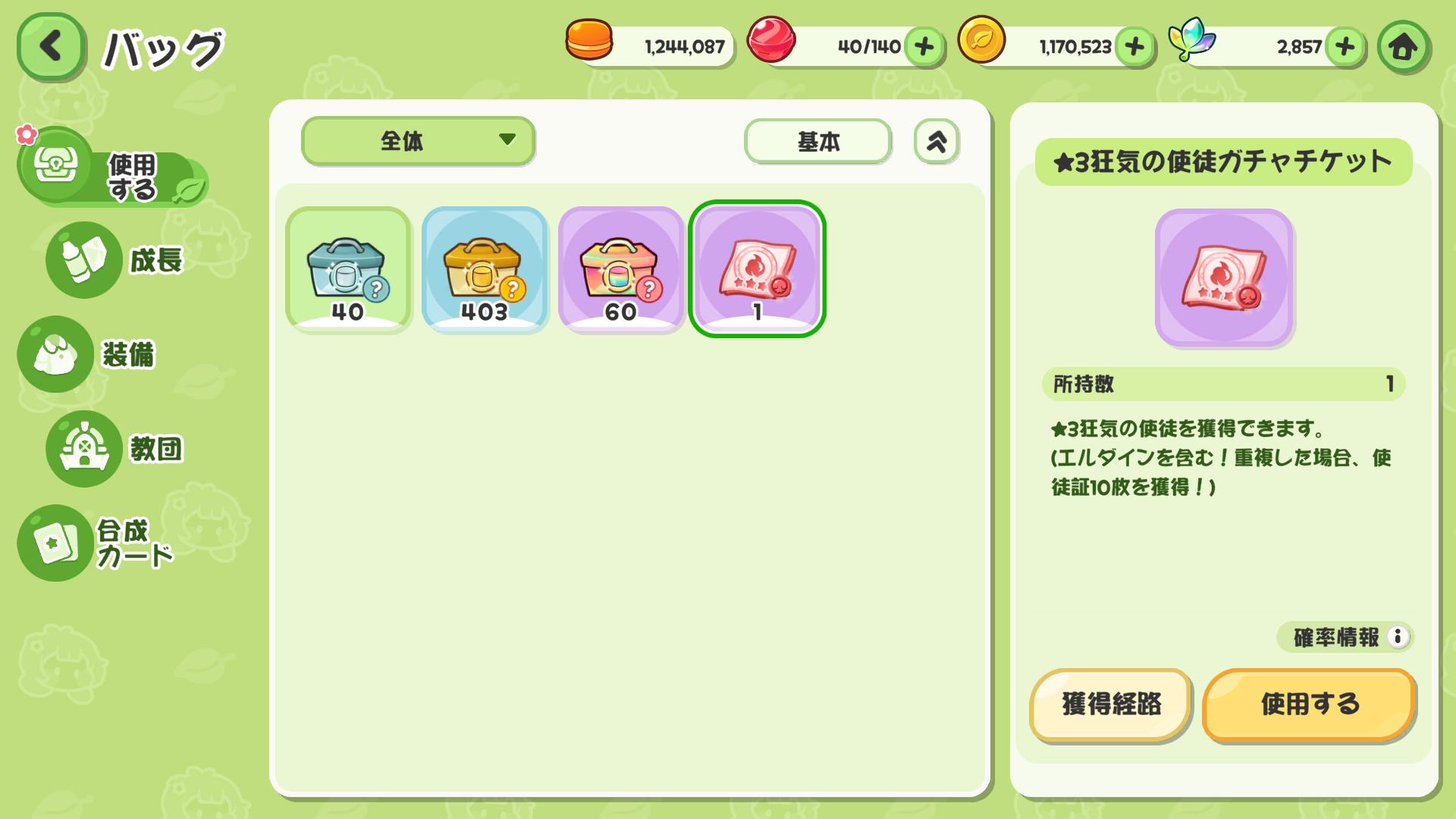Select the ★3 gacha ticket item
The height and width of the screenshot is (819, 1456).
tap(757, 269)
